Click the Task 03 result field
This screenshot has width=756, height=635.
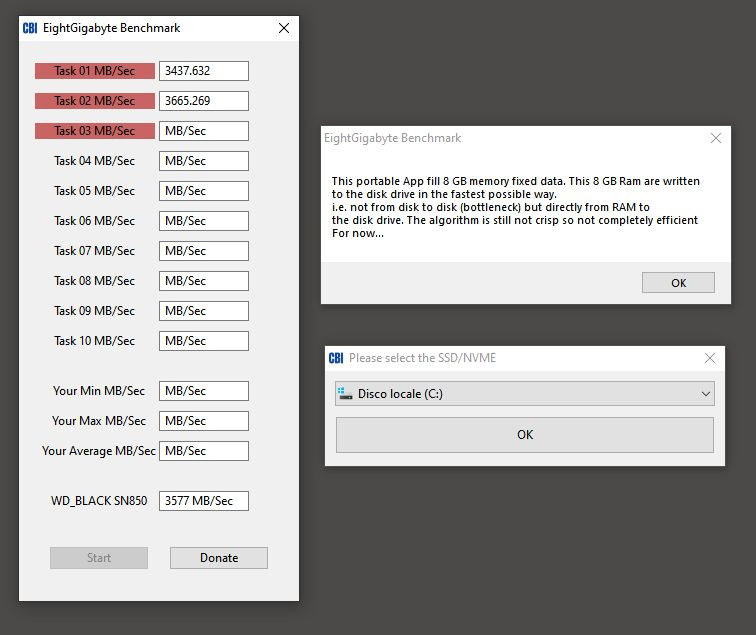[x=204, y=131]
